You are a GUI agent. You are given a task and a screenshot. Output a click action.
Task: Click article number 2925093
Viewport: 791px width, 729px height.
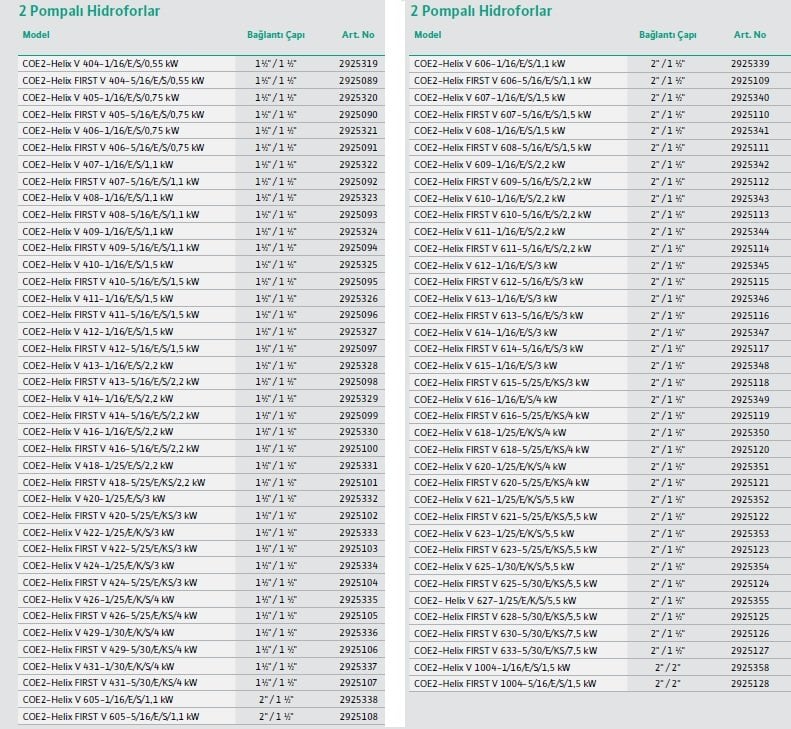point(358,214)
